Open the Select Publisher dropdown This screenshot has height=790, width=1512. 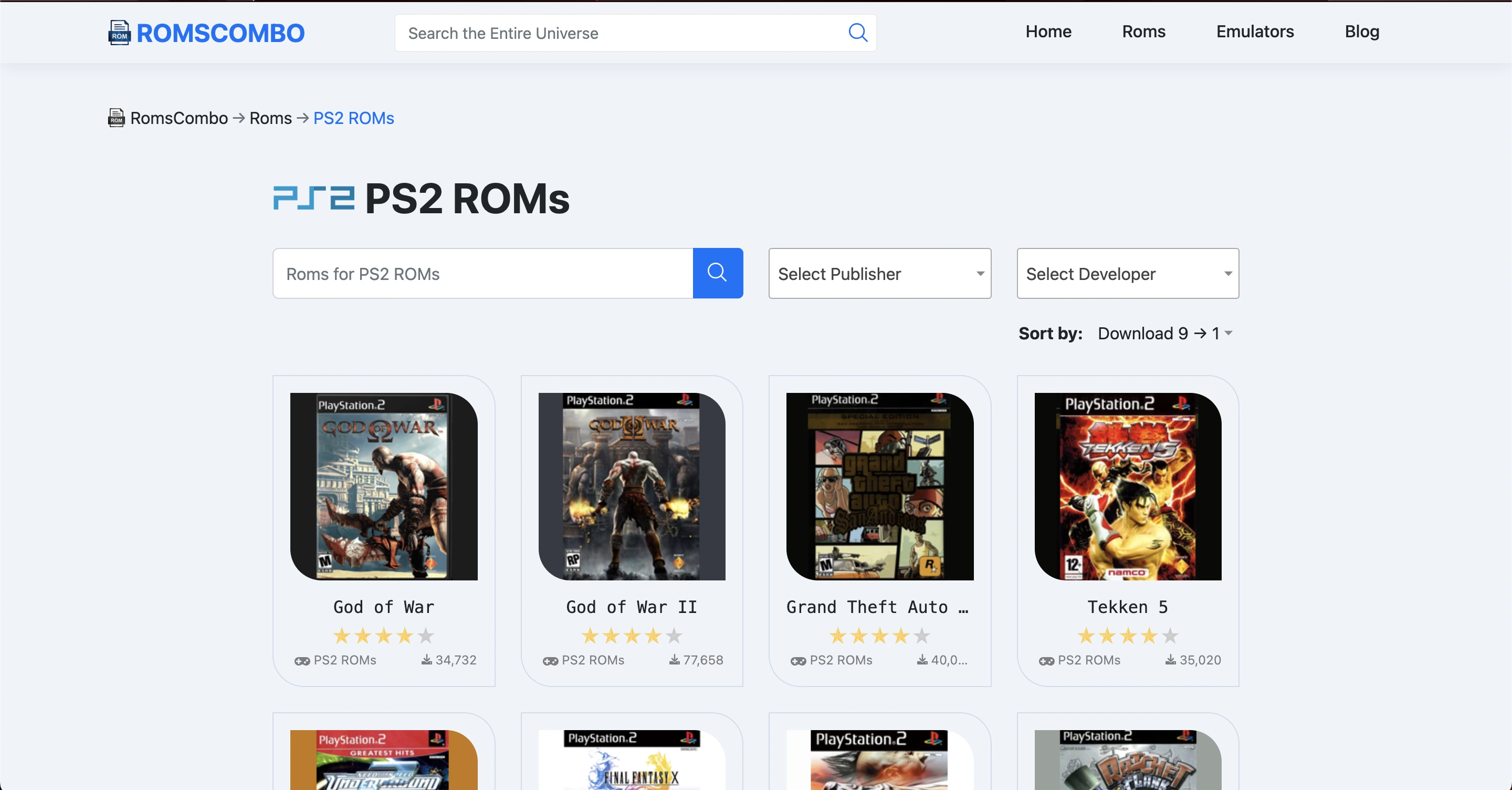(x=879, y=274)
